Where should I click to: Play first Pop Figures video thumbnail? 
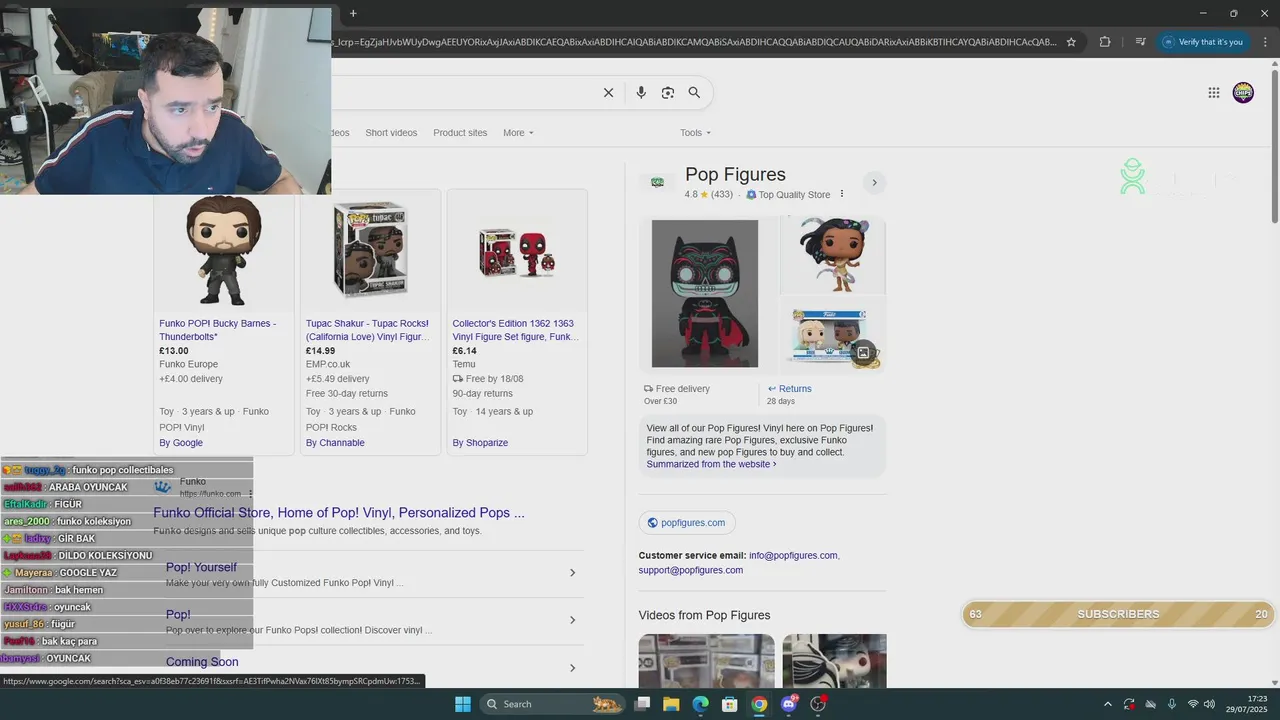point(707,660)
